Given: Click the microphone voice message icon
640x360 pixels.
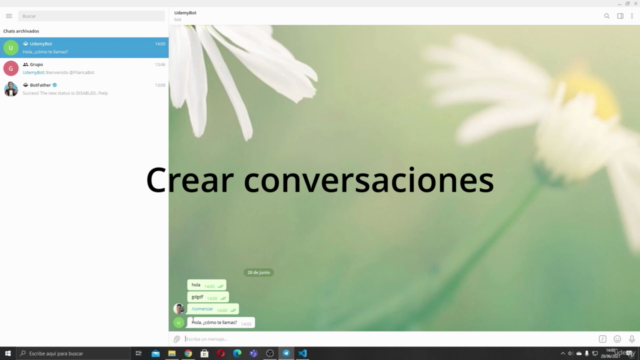Looking at the screenshot, I should 632,339.
